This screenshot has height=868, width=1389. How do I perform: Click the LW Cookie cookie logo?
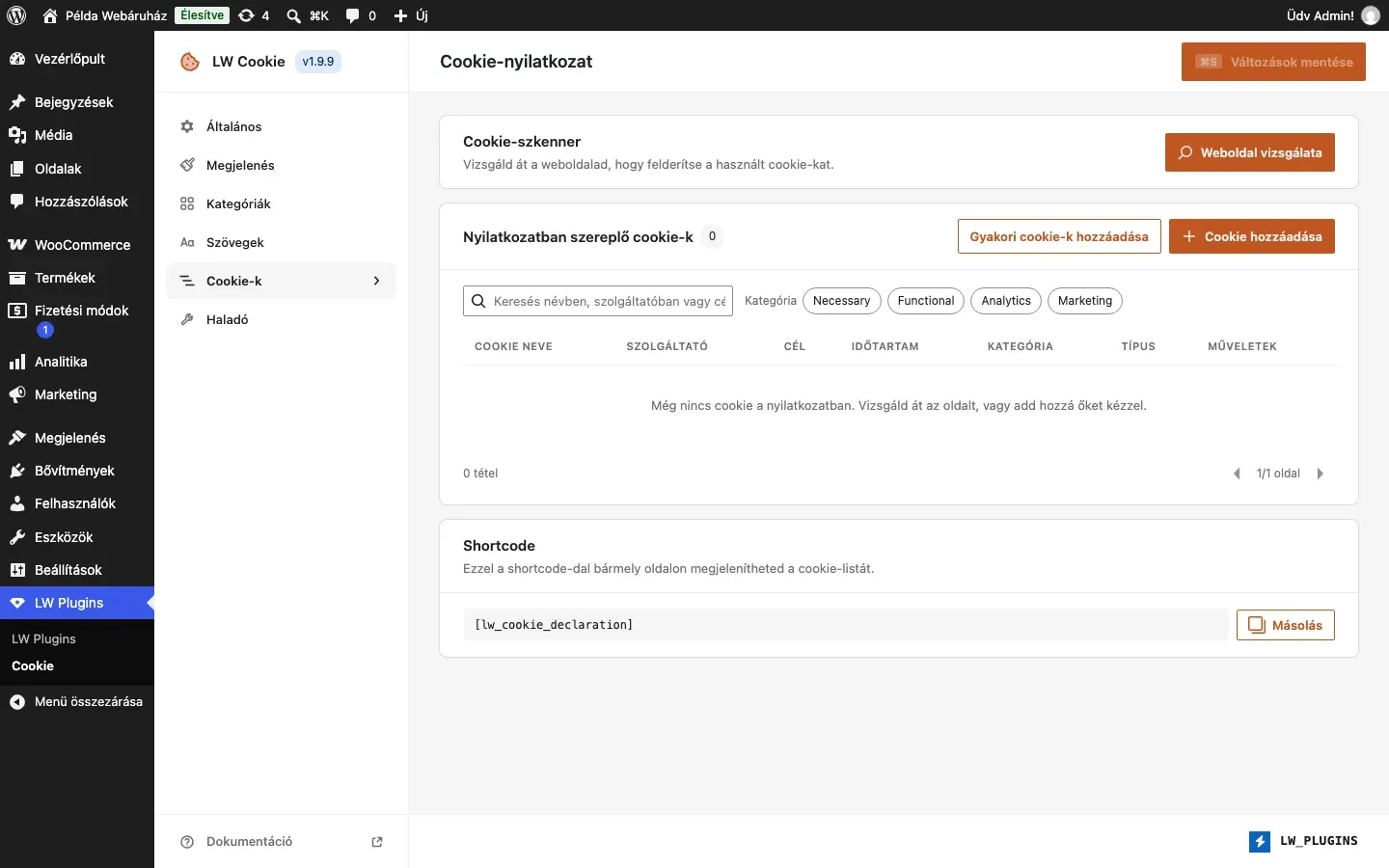point(190,62)
